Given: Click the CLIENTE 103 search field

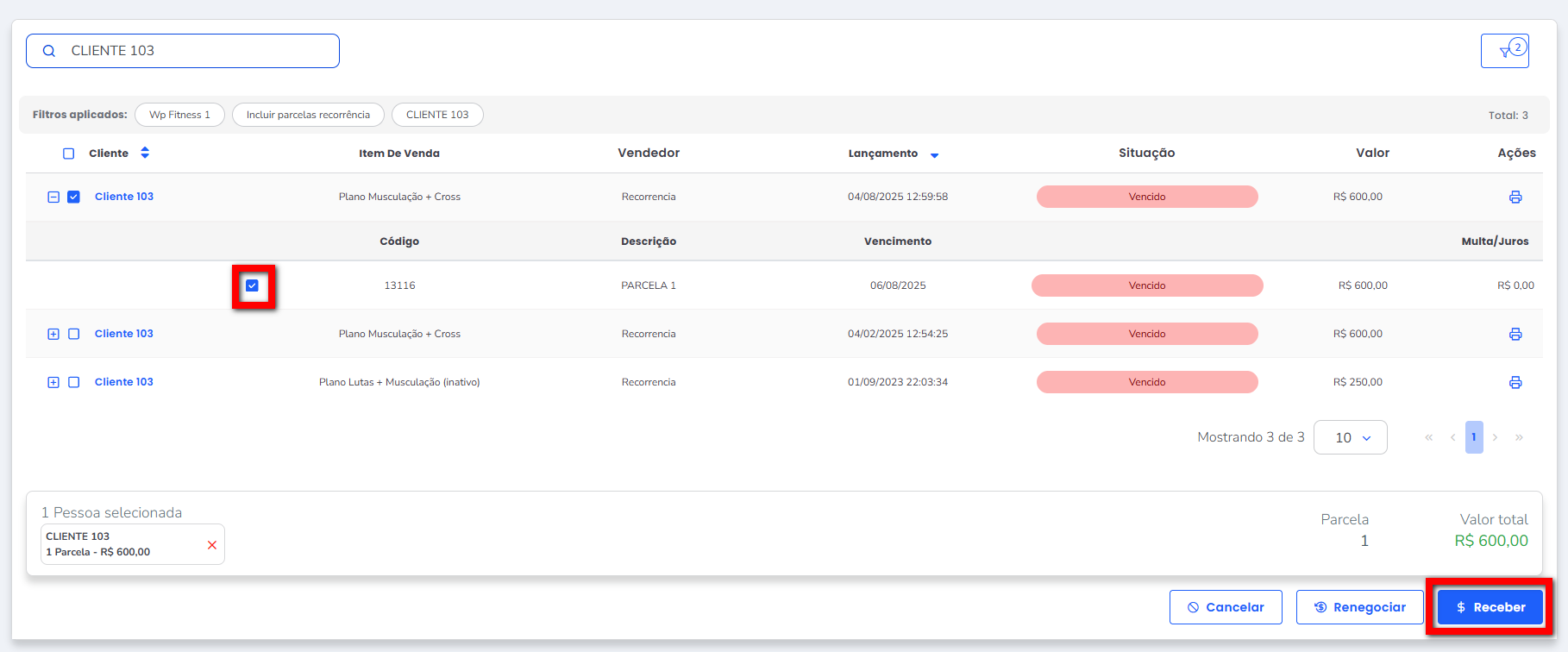Looking at the screenshot, I should click(183, 51).
